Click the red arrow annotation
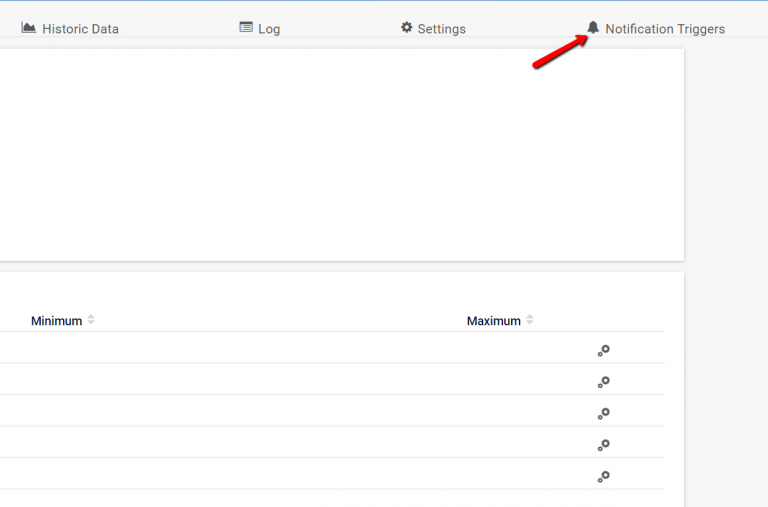Viewport: 768px width, 507px height. tap(558, 52)
